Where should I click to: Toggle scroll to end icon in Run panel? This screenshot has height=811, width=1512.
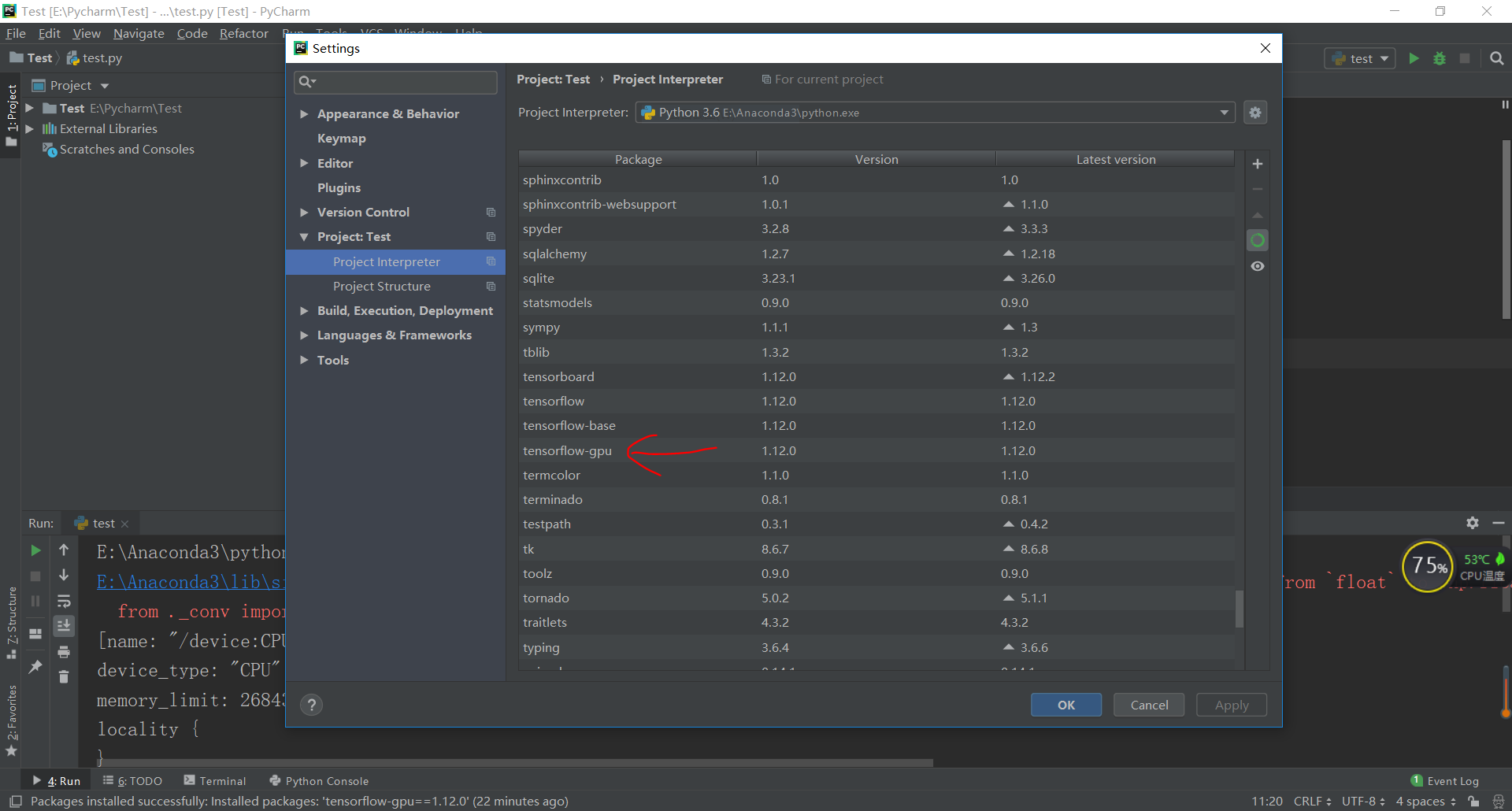click(x=64, y=626)
